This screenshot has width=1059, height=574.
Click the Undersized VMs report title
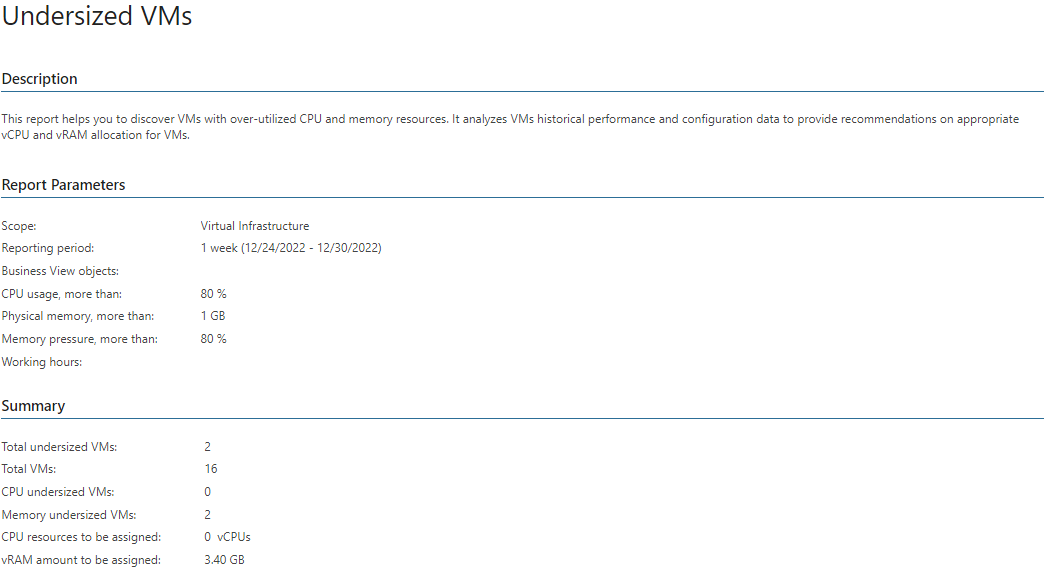coord(97,16)
